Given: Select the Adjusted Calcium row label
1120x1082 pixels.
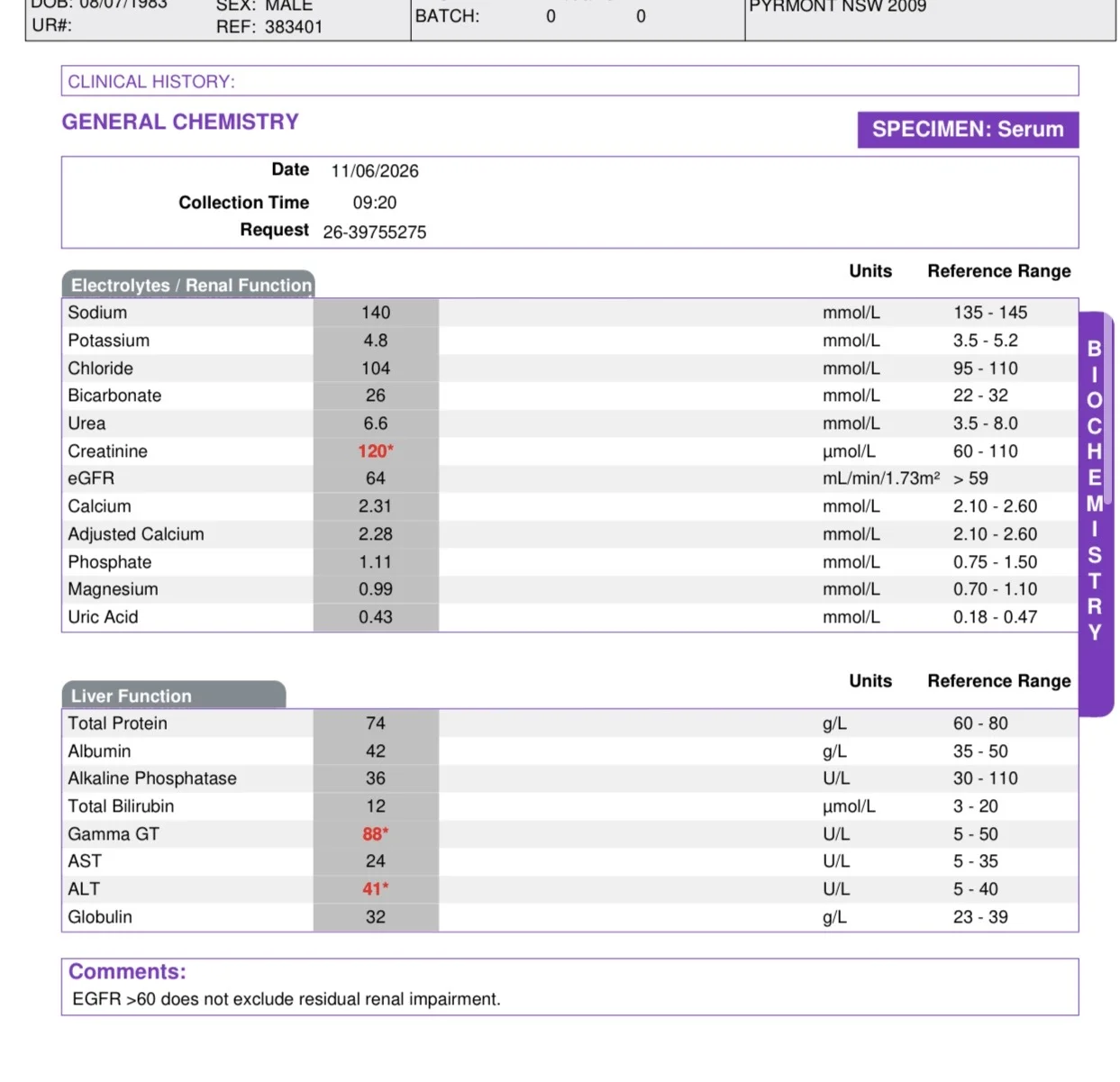Looking at the screenshot, I should tap(136, 534).
